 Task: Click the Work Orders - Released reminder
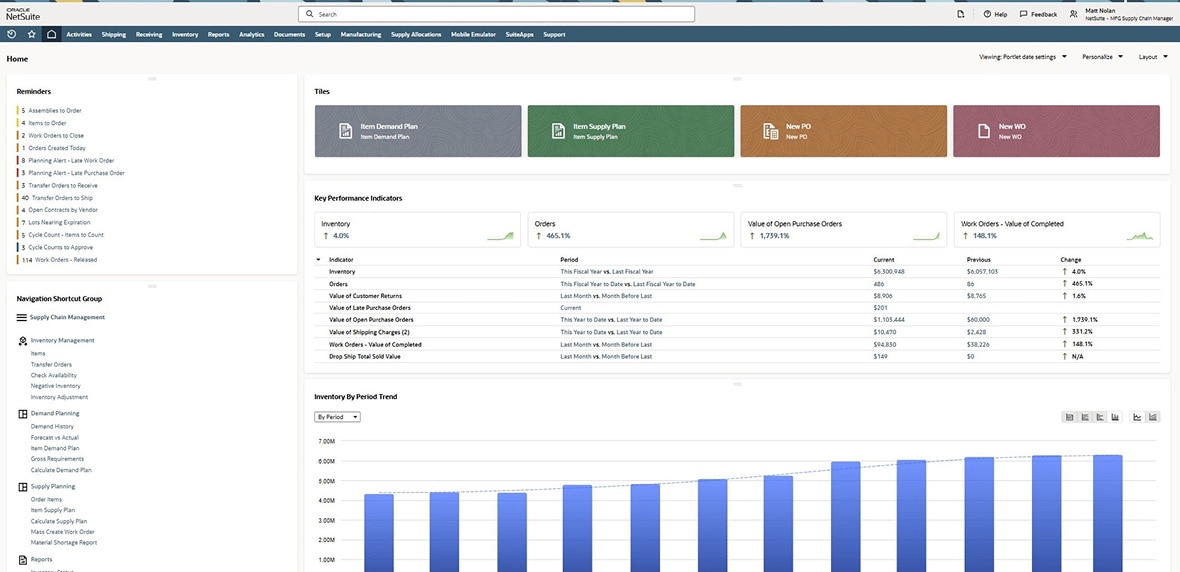[66, 260]
